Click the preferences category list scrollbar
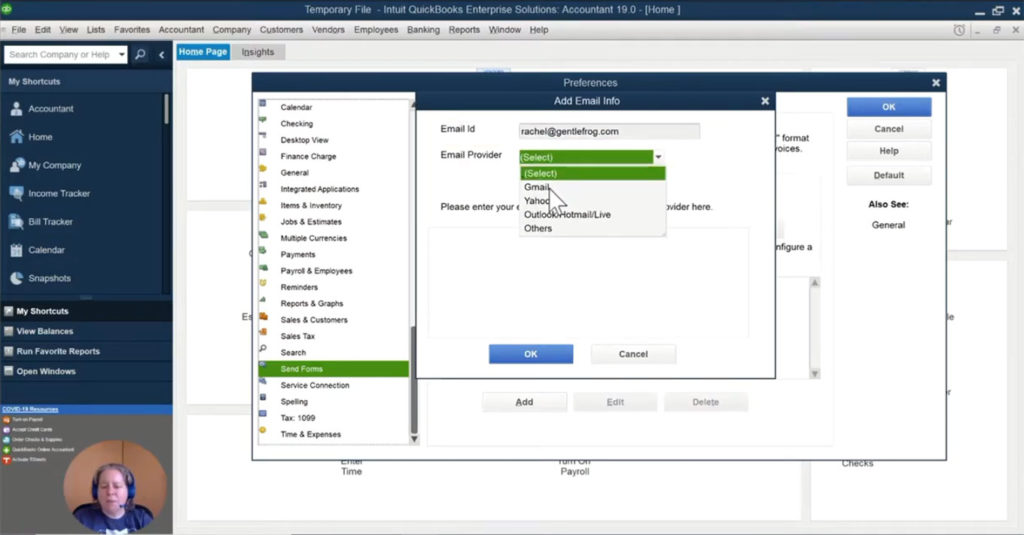This screenshot has height=535, width=1024. point(414,380)
